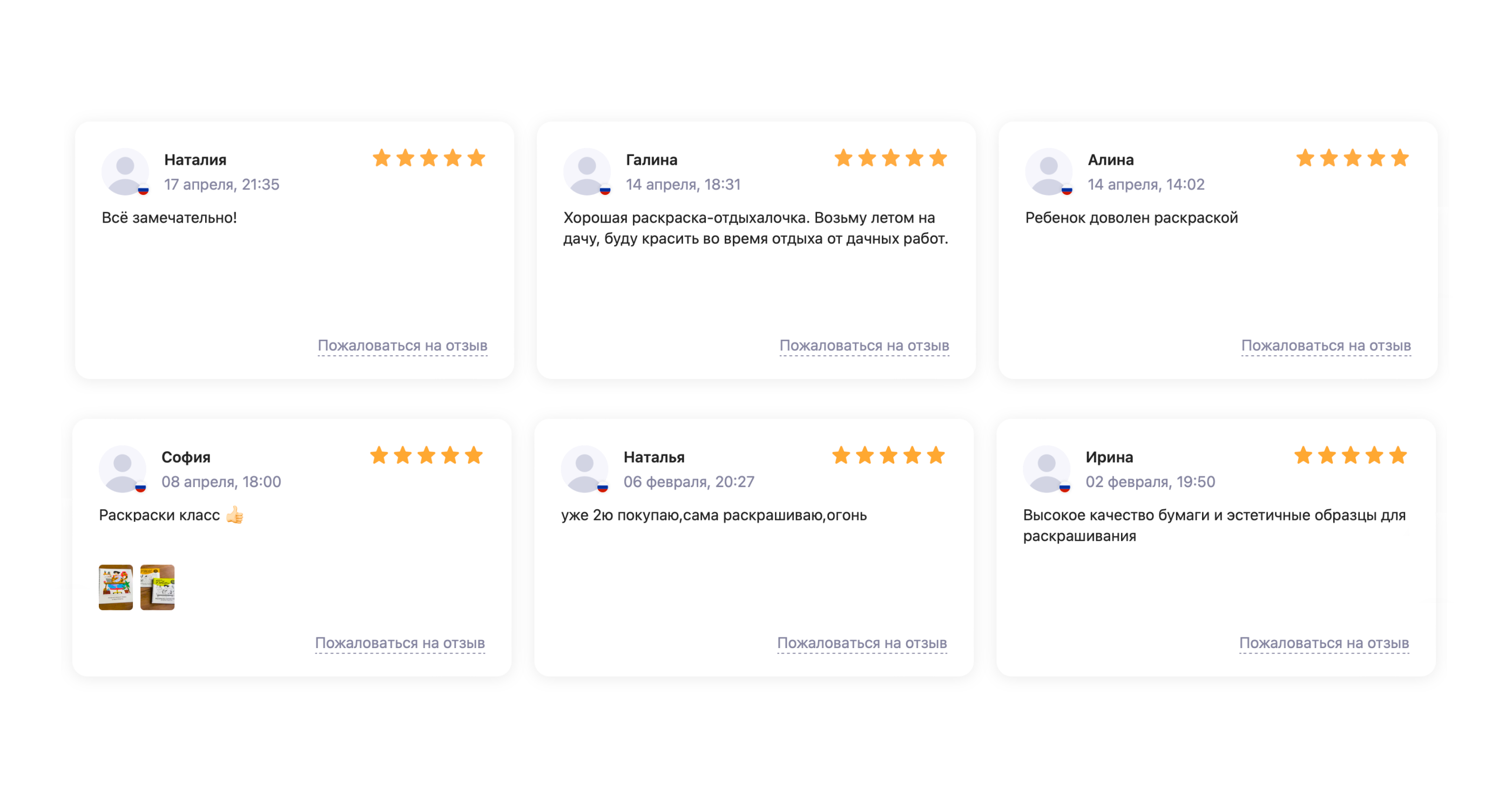Viewport: 1512px width, 795px height.
Task: Click Ирина's profile avatar icon
Action: click(x=1047, y=469)
